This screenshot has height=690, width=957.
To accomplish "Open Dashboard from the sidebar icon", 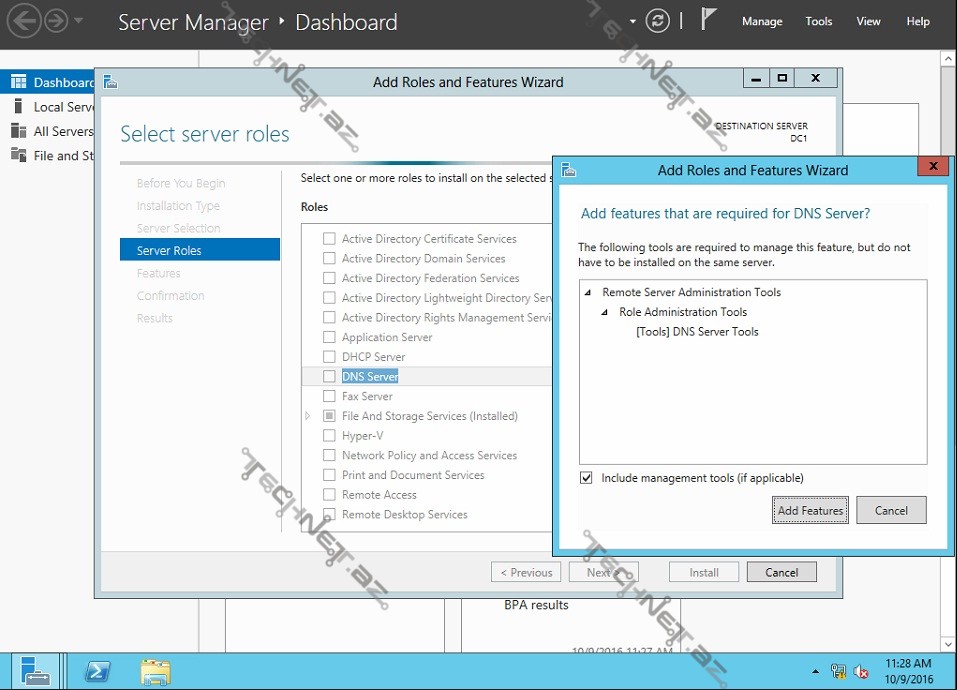I will (x=18, y=82).
